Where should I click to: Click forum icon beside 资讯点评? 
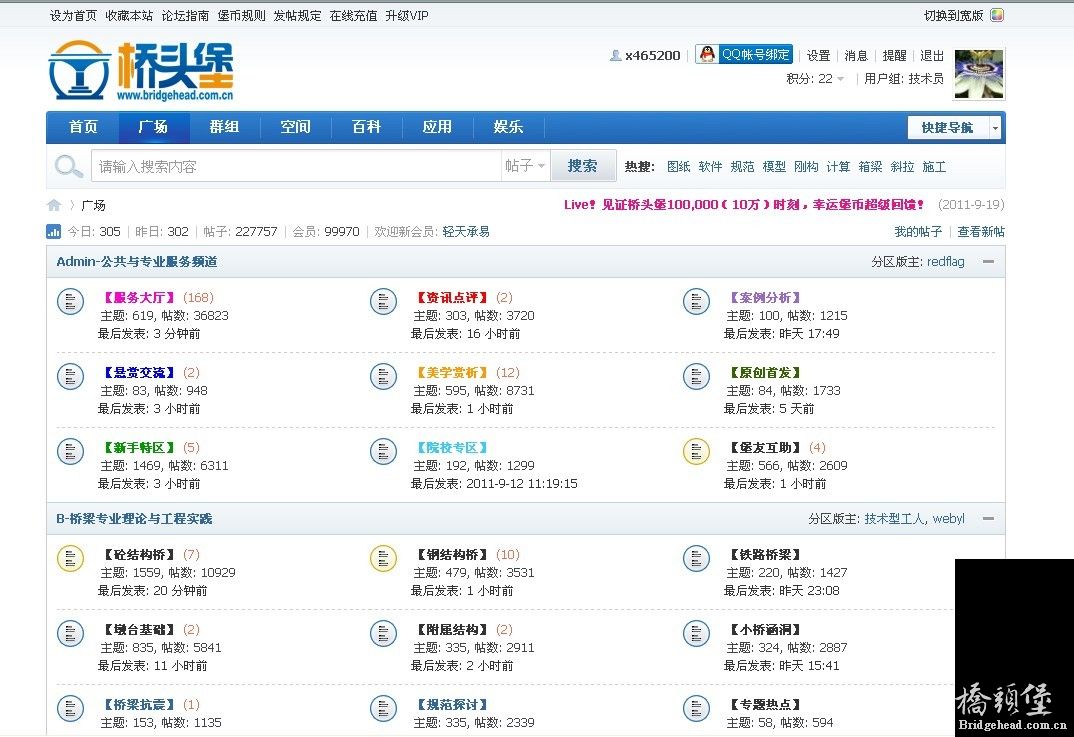coord(383,301)
